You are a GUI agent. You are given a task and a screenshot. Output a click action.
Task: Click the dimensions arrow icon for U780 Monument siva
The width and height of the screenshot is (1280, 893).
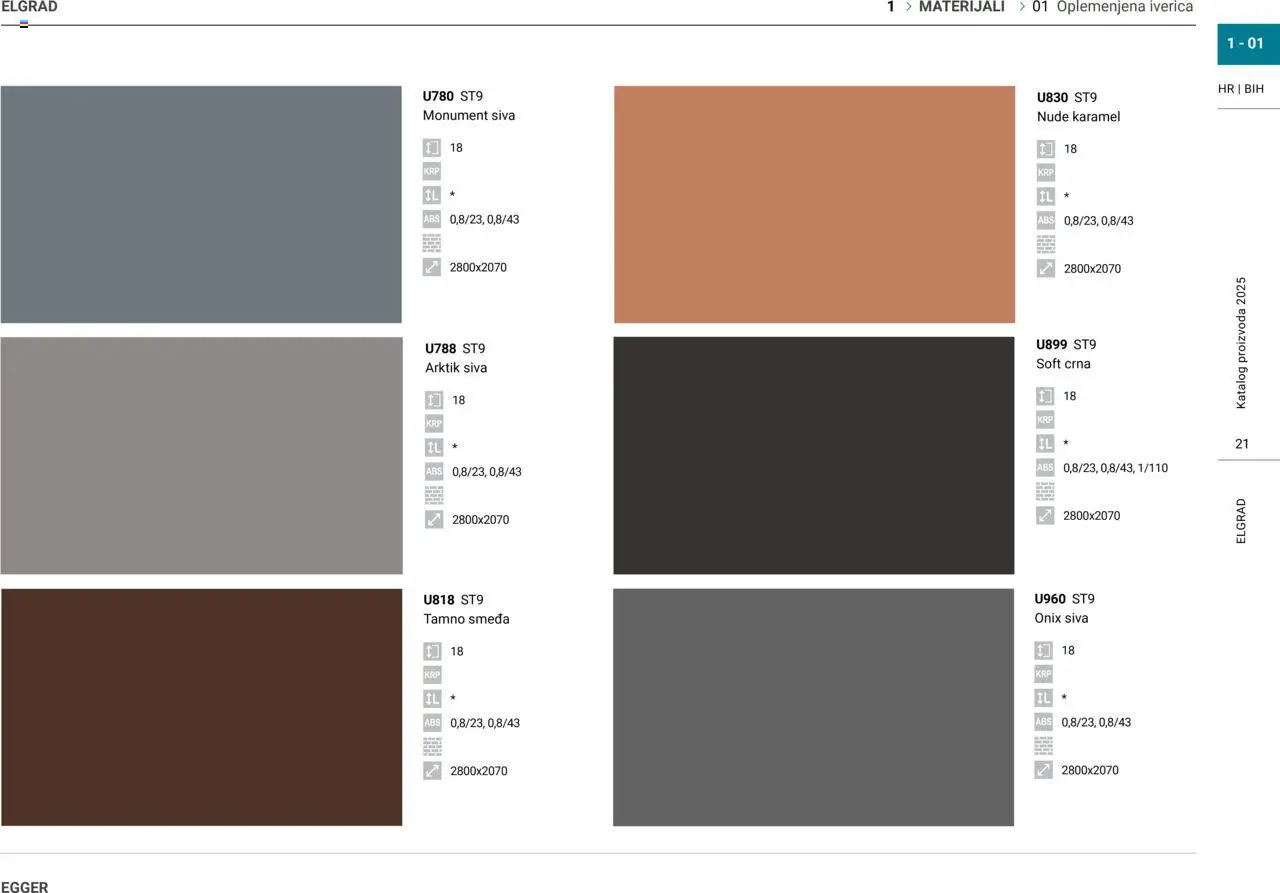431,268
